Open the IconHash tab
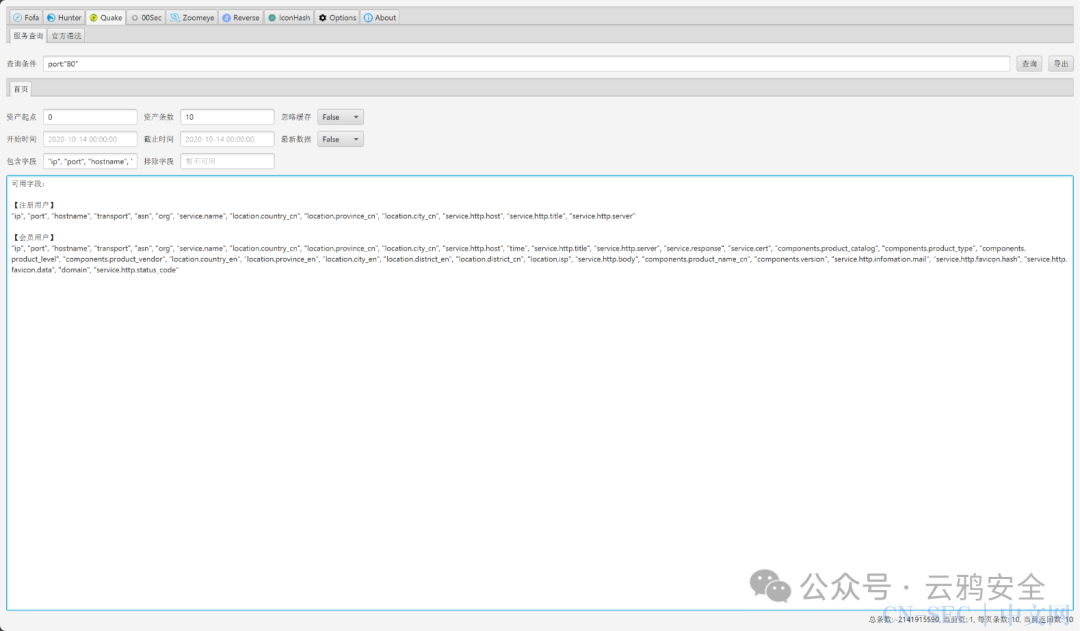The image size is (1080, 631). point(289,17)
